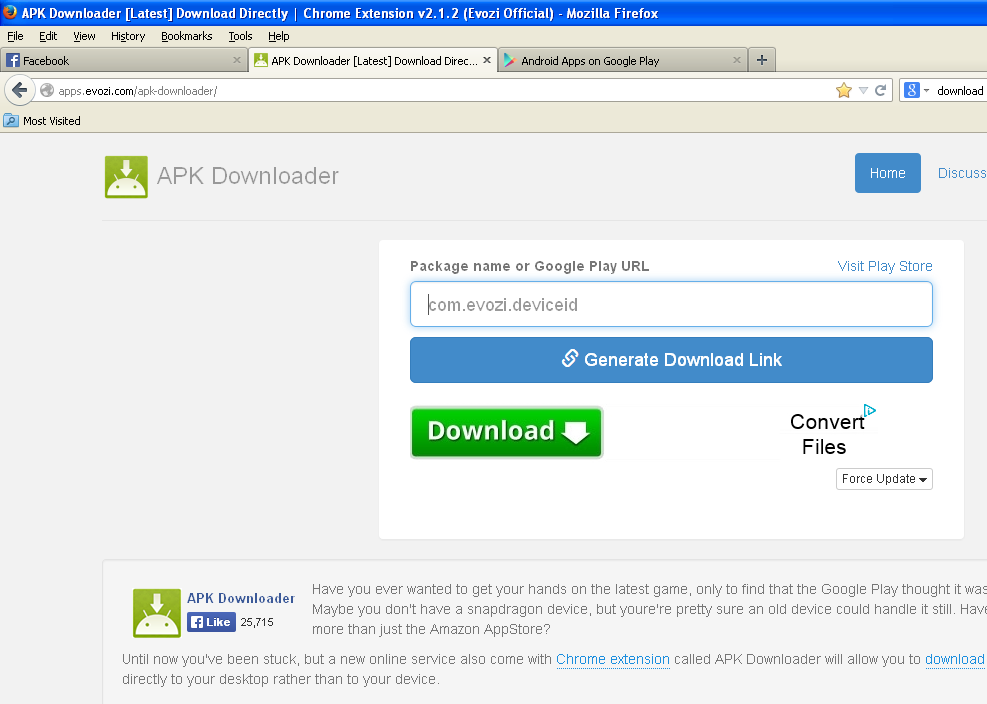The height and width of the screenshot is (704, 987).
Task: Switch to the Facebook tab
Action: 123,60
